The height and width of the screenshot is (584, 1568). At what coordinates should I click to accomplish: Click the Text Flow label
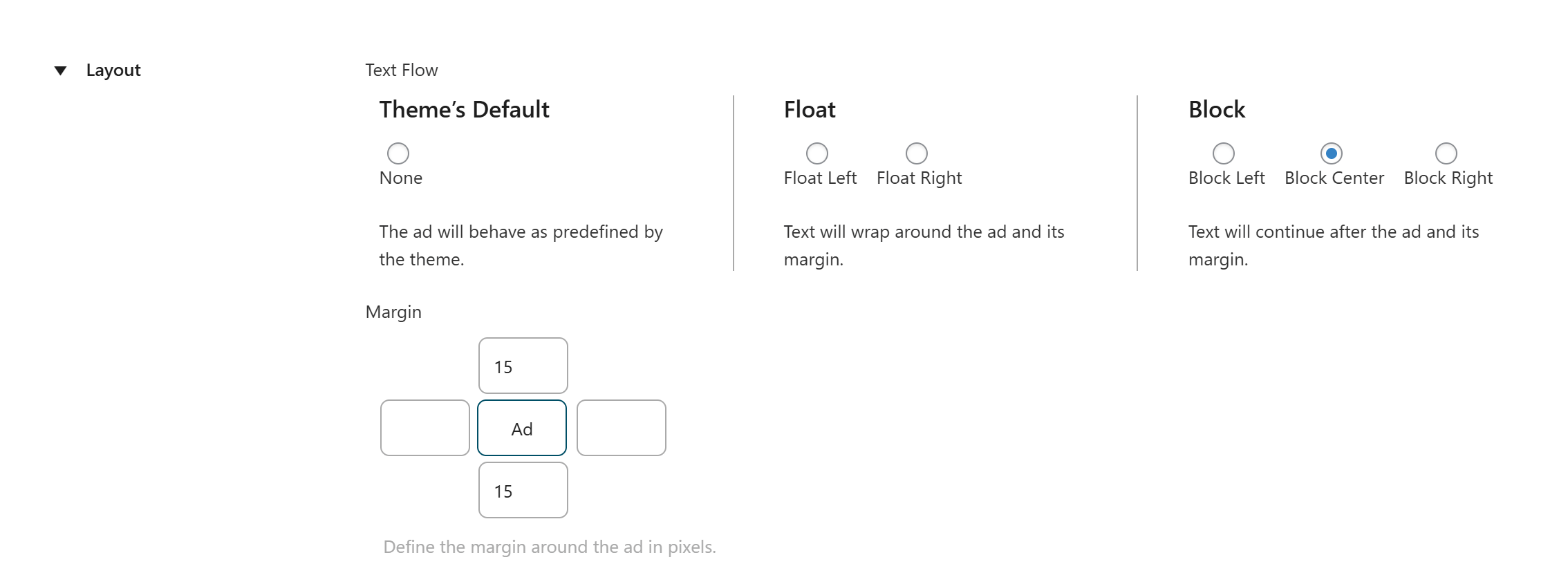[x=401, y=70]
